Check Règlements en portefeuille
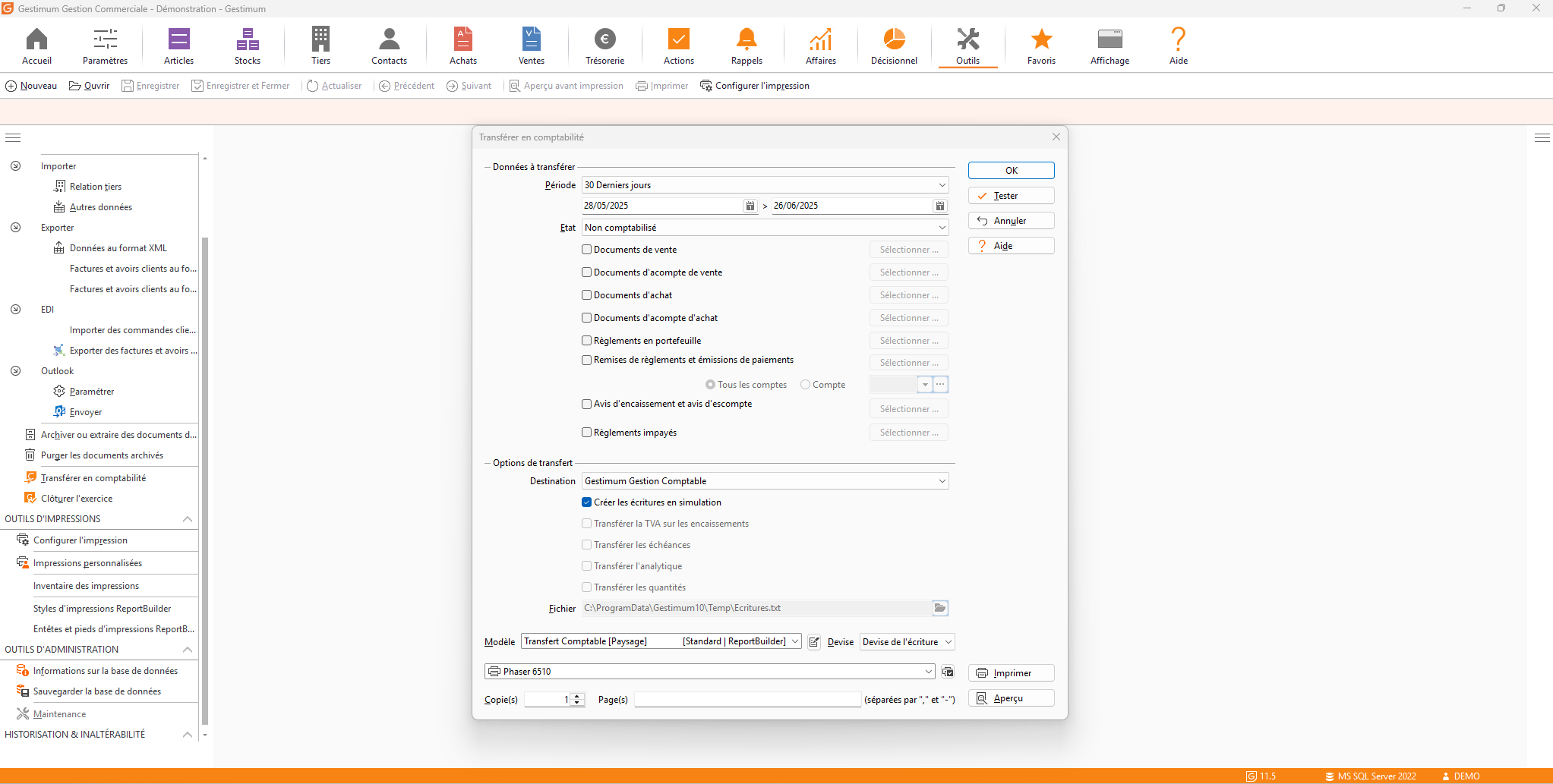 pyautogui.click(x=586, y=341)
